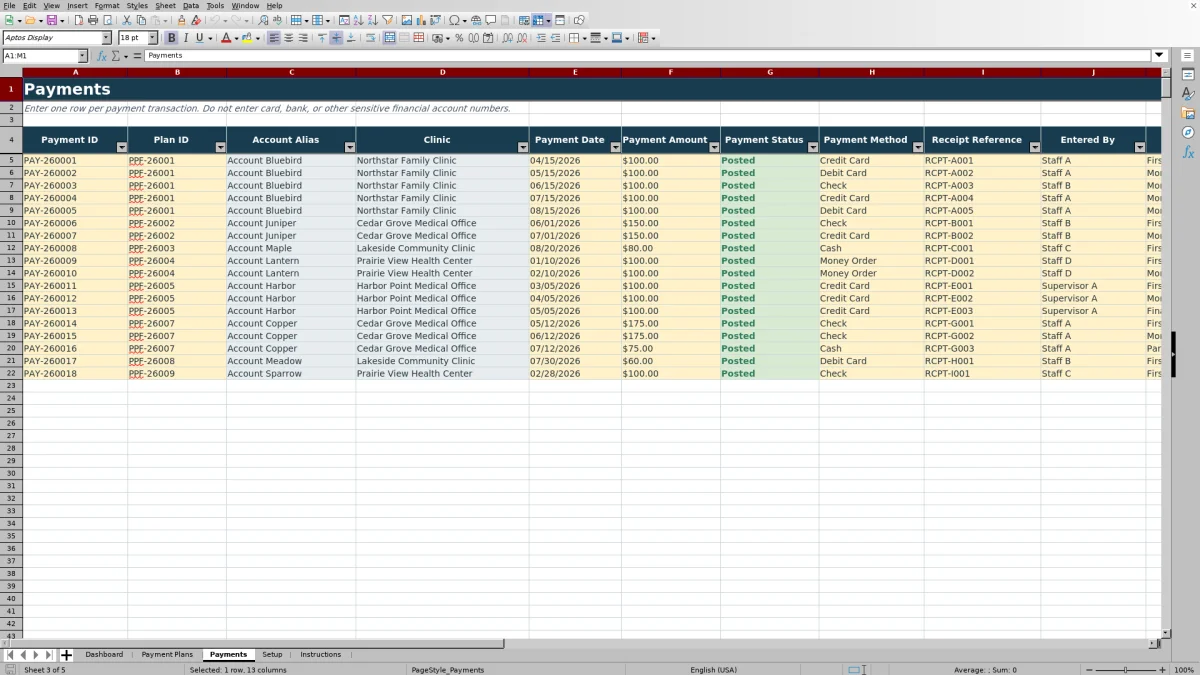1200x675 pixels.
Task: Toggle Align left
Action: pyautogui.click(x=274, y=38)
